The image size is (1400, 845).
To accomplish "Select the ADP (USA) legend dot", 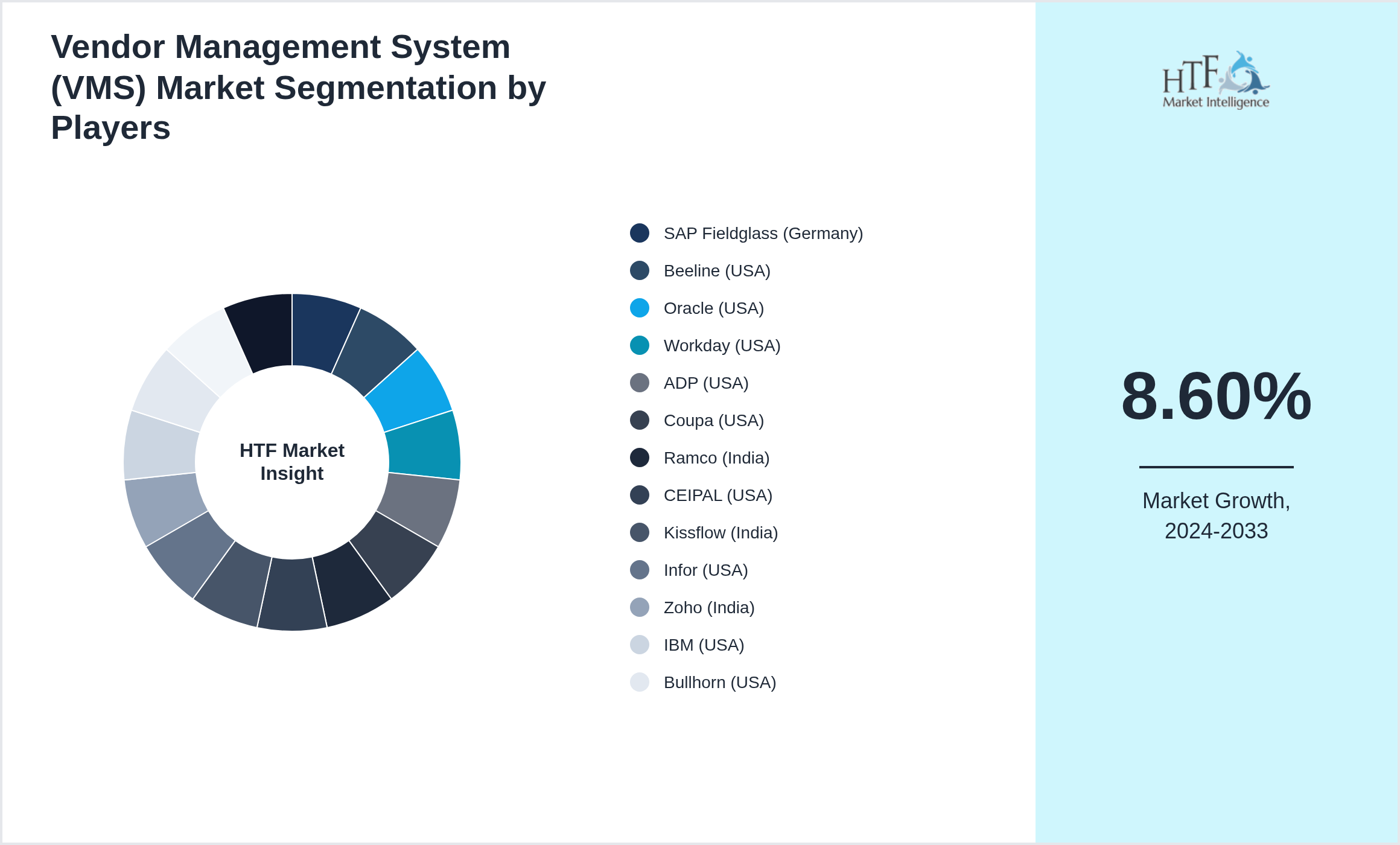I will coord(640,383).
